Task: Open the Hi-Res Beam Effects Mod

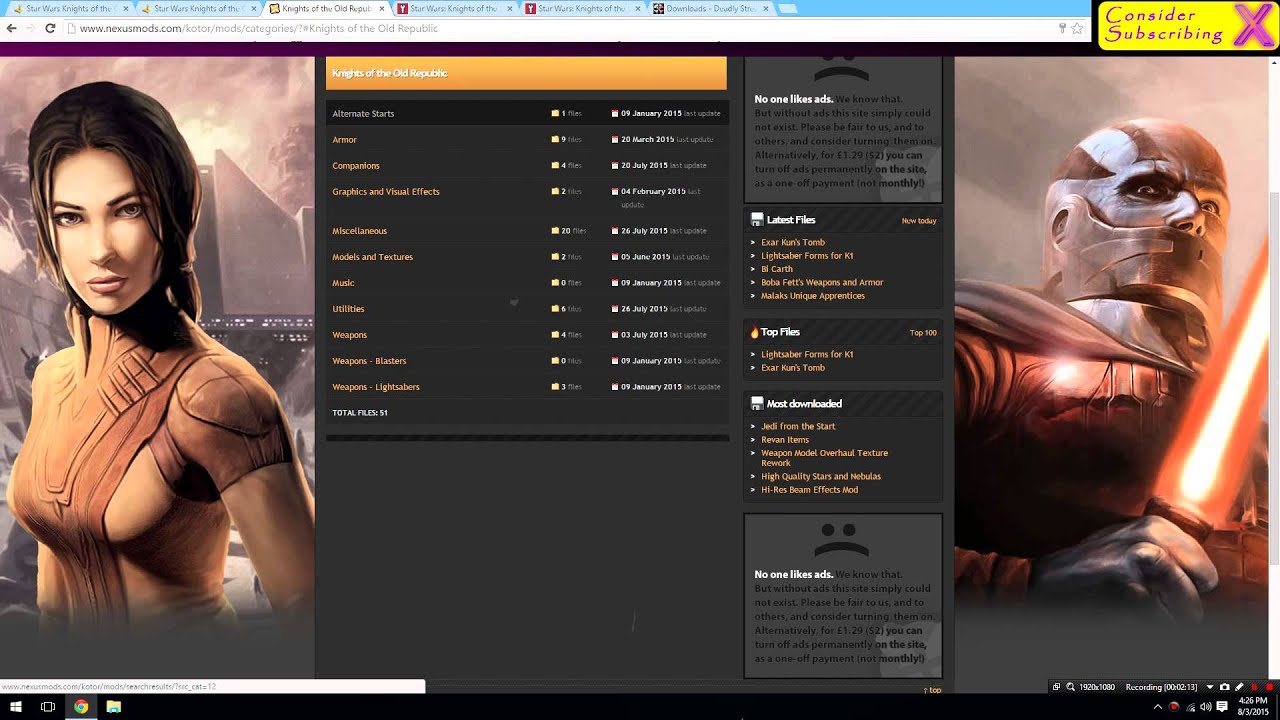Action: (x=809, y=490)
